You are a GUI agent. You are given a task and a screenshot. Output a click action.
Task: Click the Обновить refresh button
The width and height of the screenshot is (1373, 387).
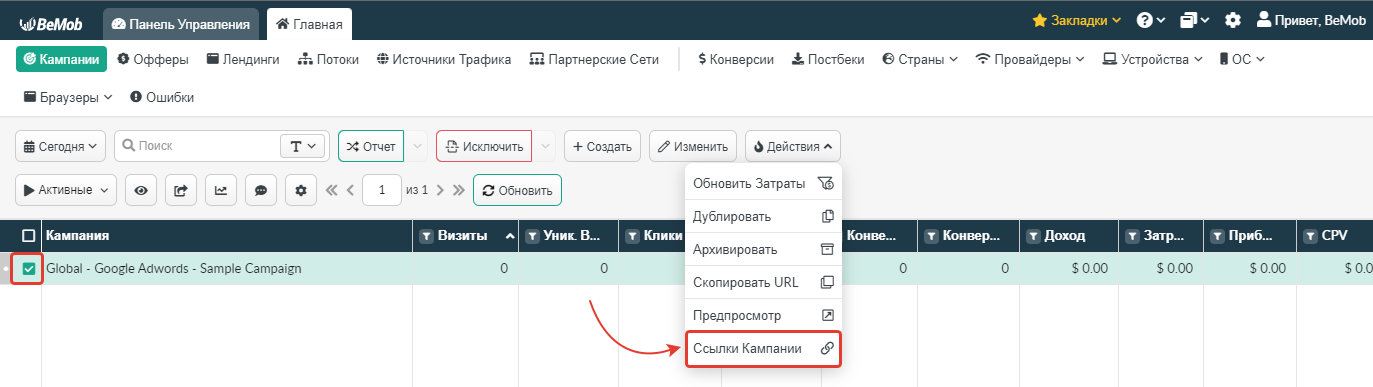tap(517, 190)
